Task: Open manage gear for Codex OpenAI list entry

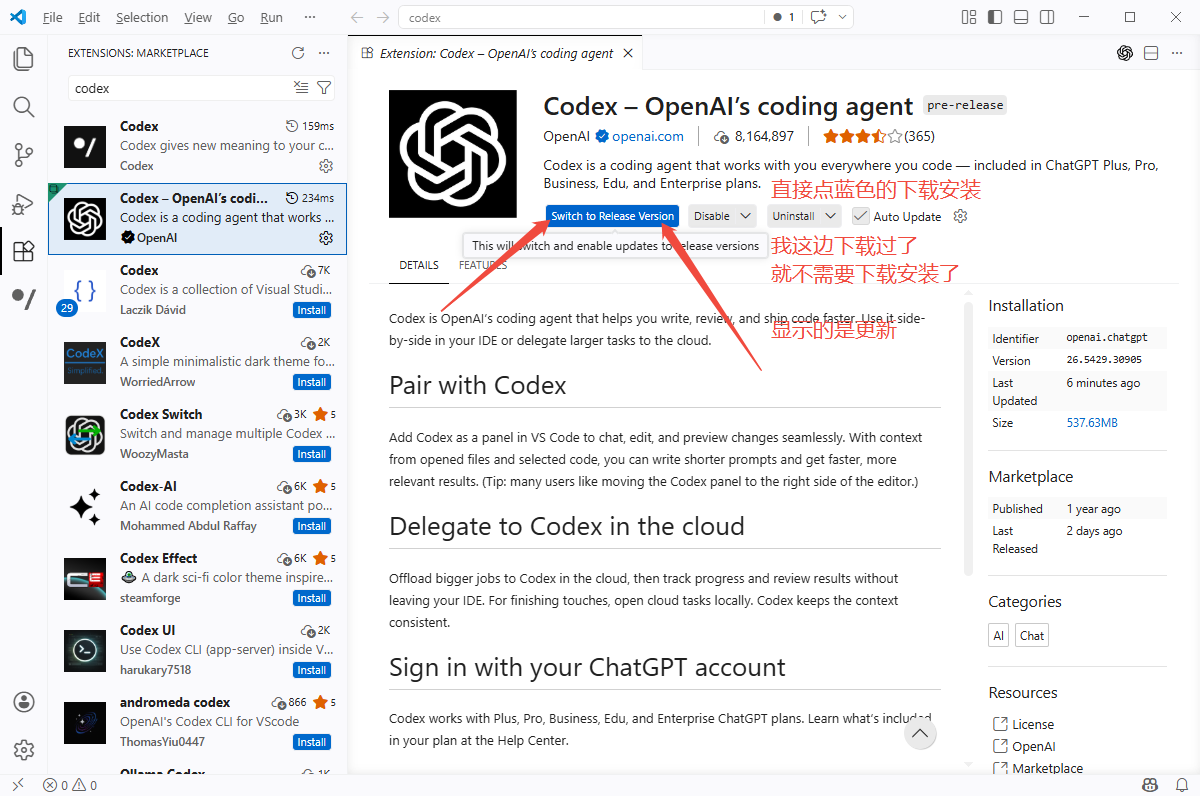Action: [x=326, y=238]
